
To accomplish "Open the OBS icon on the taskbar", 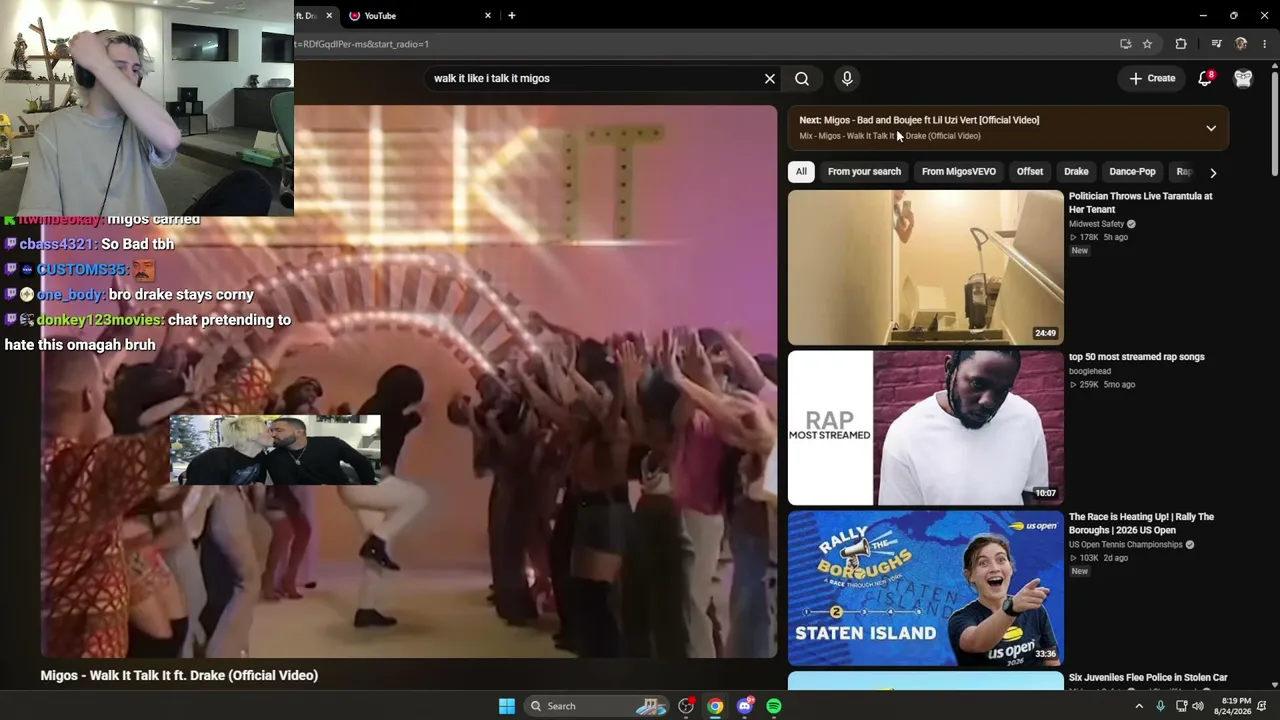I will tap(686, 706).
